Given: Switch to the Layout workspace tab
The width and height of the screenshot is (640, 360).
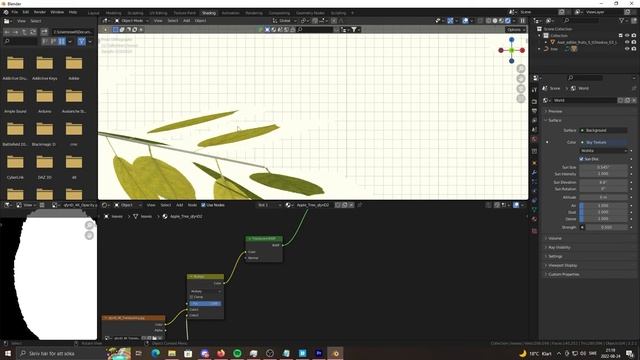Looking at the screenshot, I should point(93,13).
